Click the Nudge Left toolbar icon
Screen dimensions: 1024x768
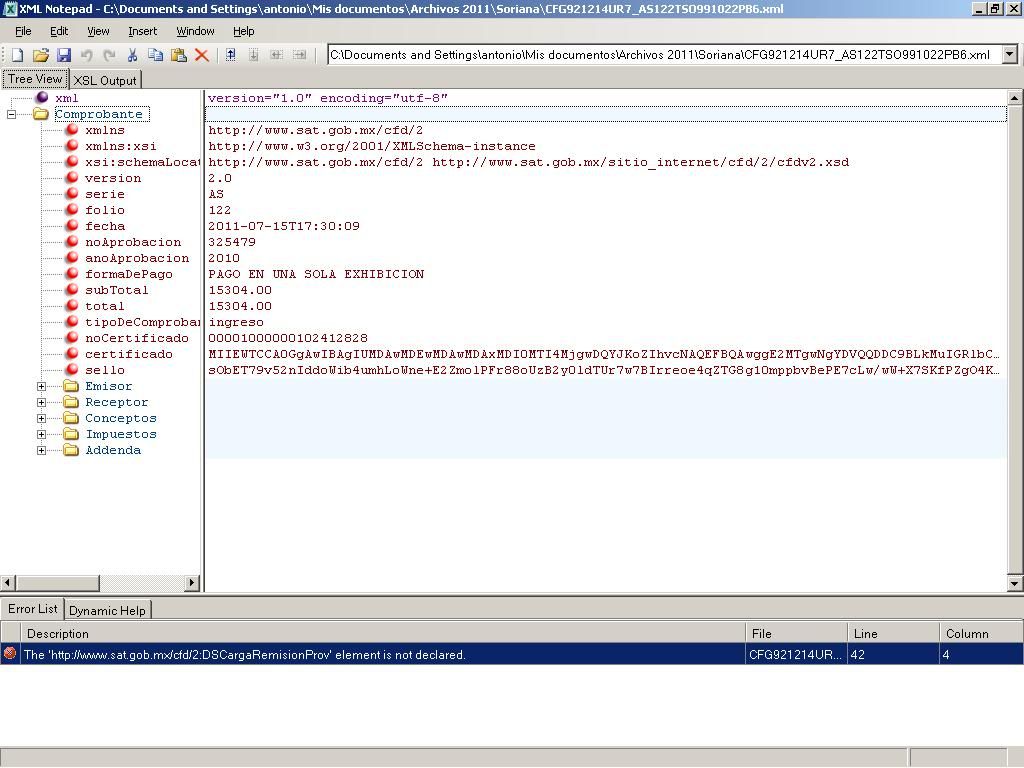click(x=276, y=55)
